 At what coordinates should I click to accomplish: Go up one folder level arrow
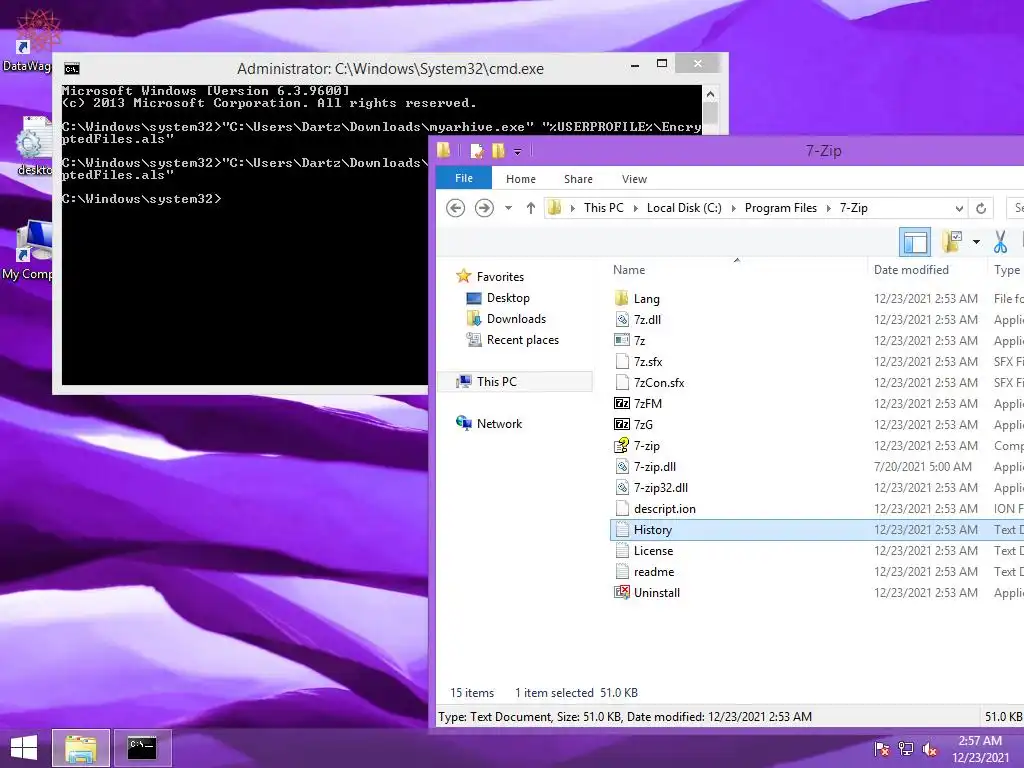pyautogui.click(x=530, y=208)
